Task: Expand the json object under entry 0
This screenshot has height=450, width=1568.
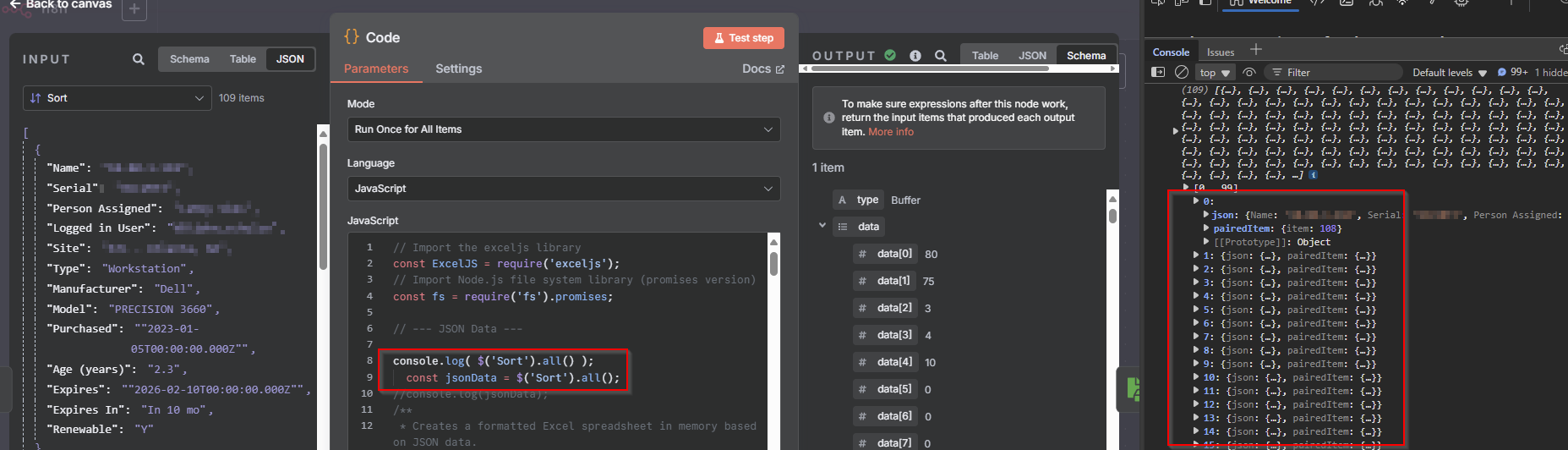Action: click(1206, 215)
